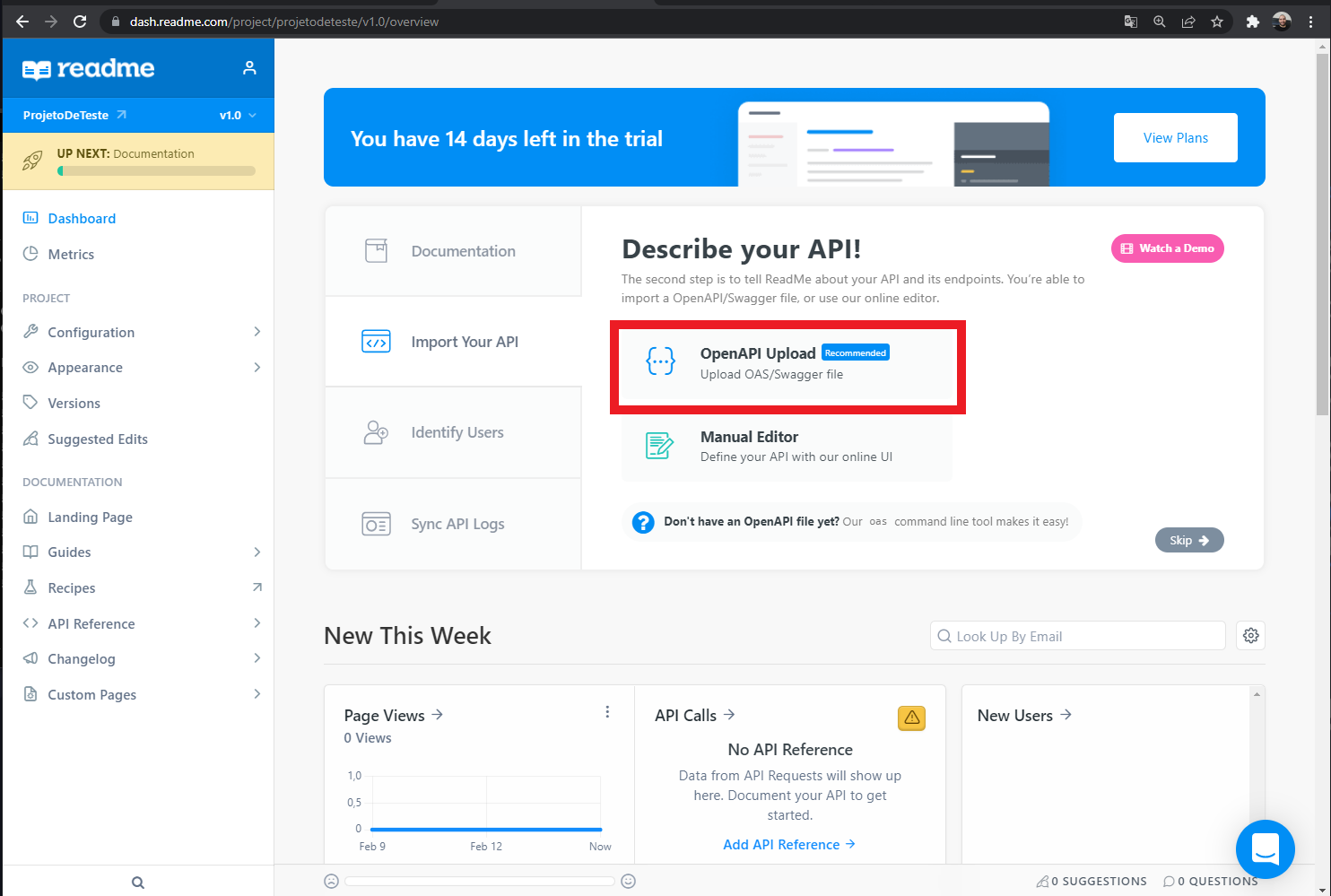Open the New Users arrow link

1066,715
